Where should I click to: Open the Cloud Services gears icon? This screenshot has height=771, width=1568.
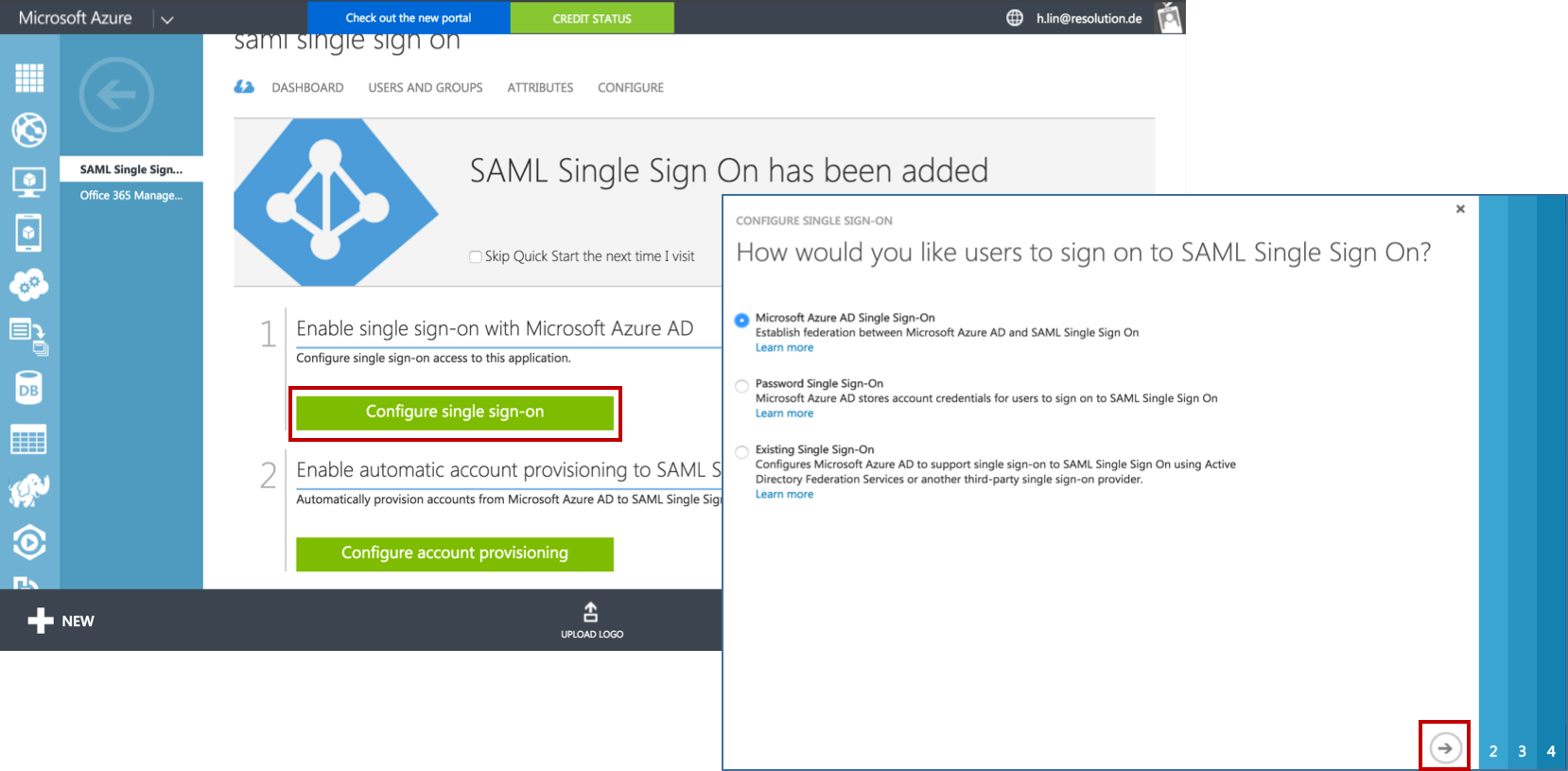click(29, 284)
